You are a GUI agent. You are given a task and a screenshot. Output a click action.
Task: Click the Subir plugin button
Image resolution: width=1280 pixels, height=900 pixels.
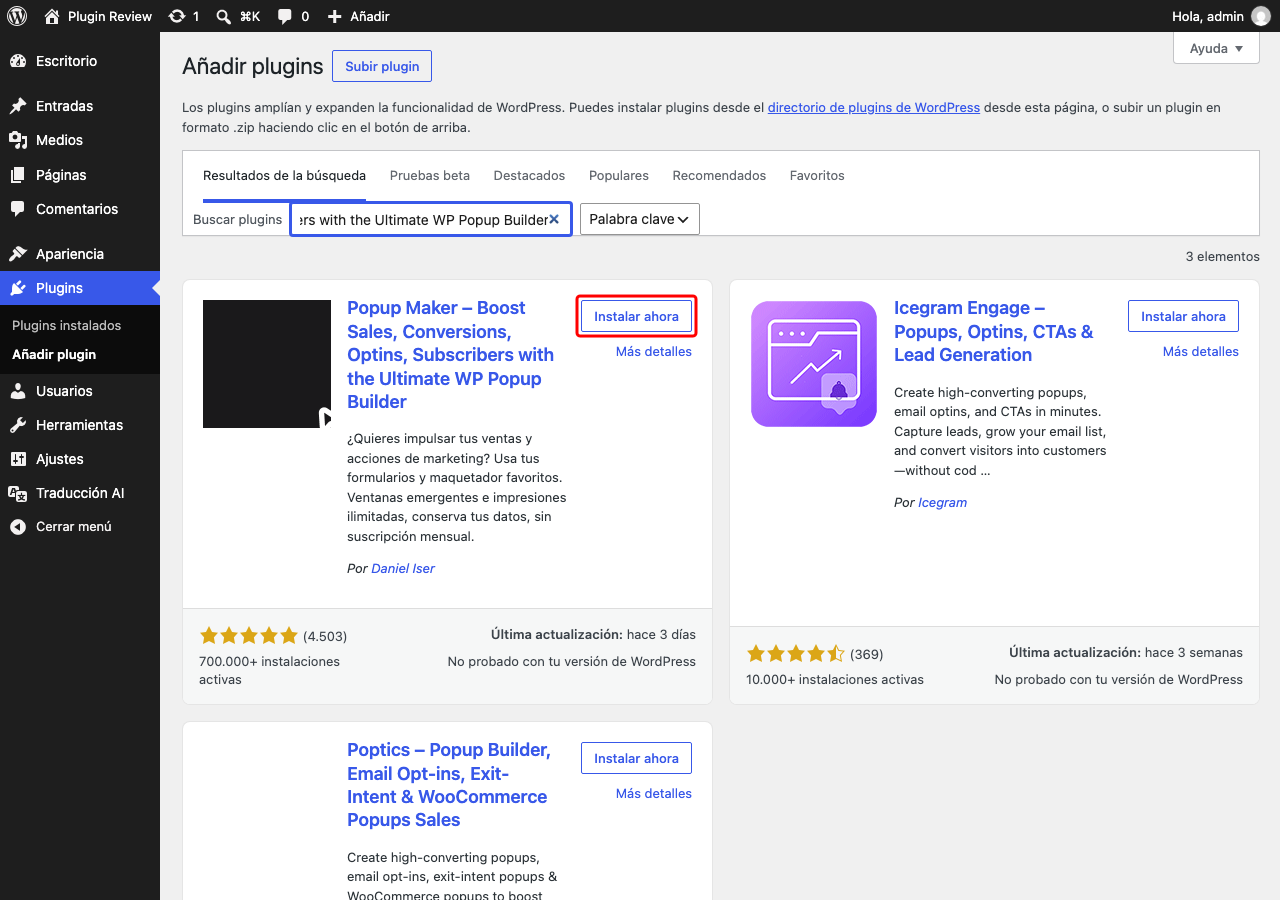(x=382, y=66)
